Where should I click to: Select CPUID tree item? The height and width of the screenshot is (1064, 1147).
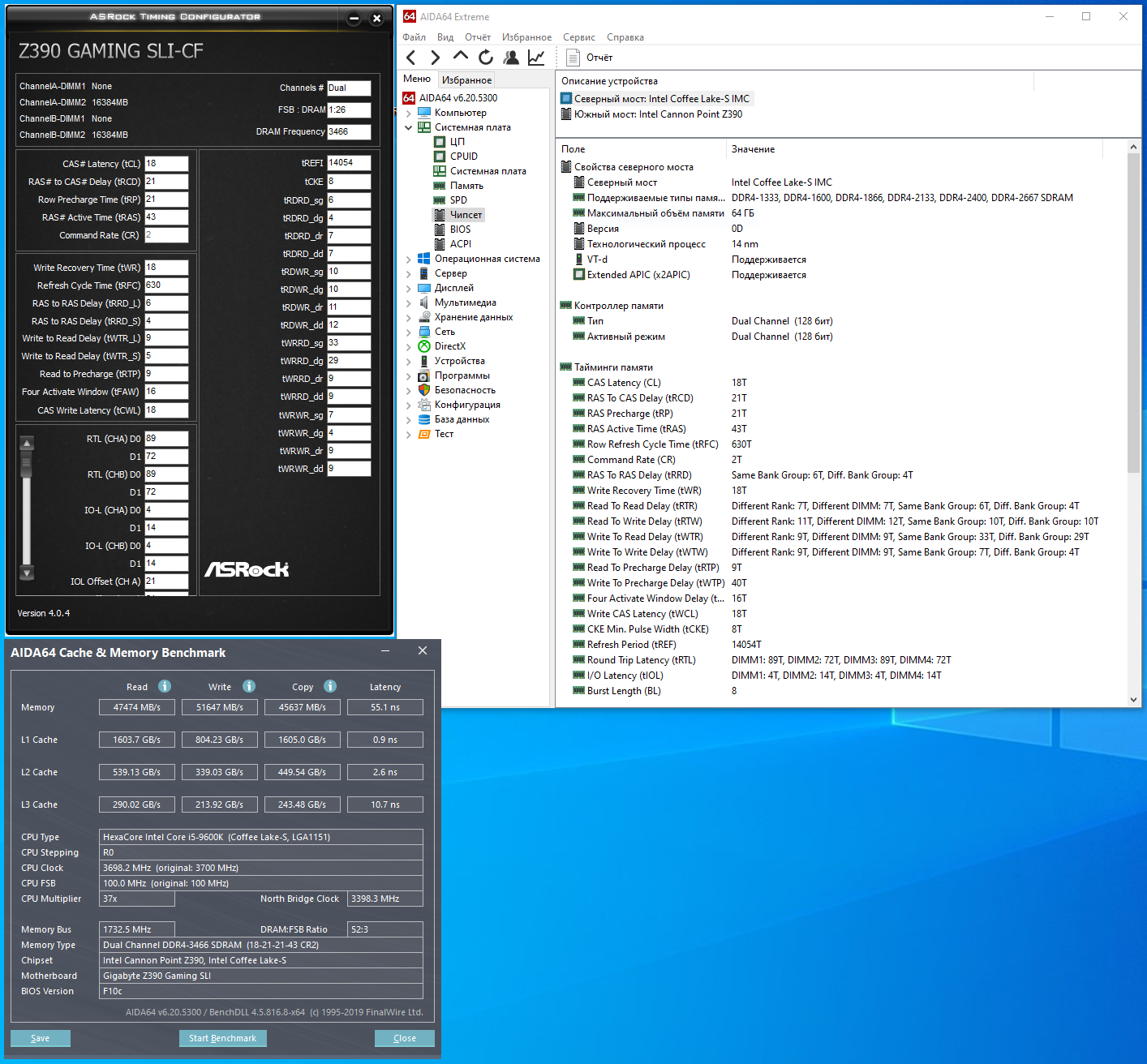tap(464, 157)
